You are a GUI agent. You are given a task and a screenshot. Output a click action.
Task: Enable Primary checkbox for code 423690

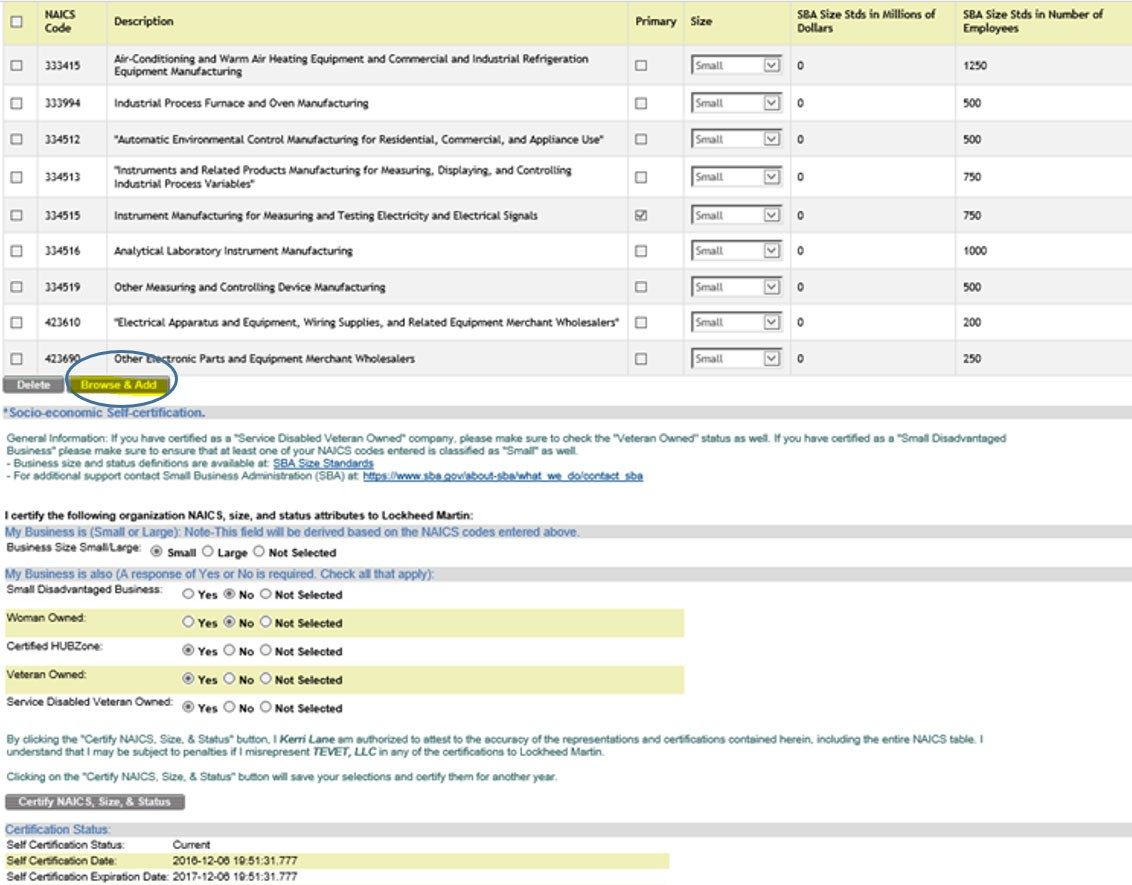(641, 358)
